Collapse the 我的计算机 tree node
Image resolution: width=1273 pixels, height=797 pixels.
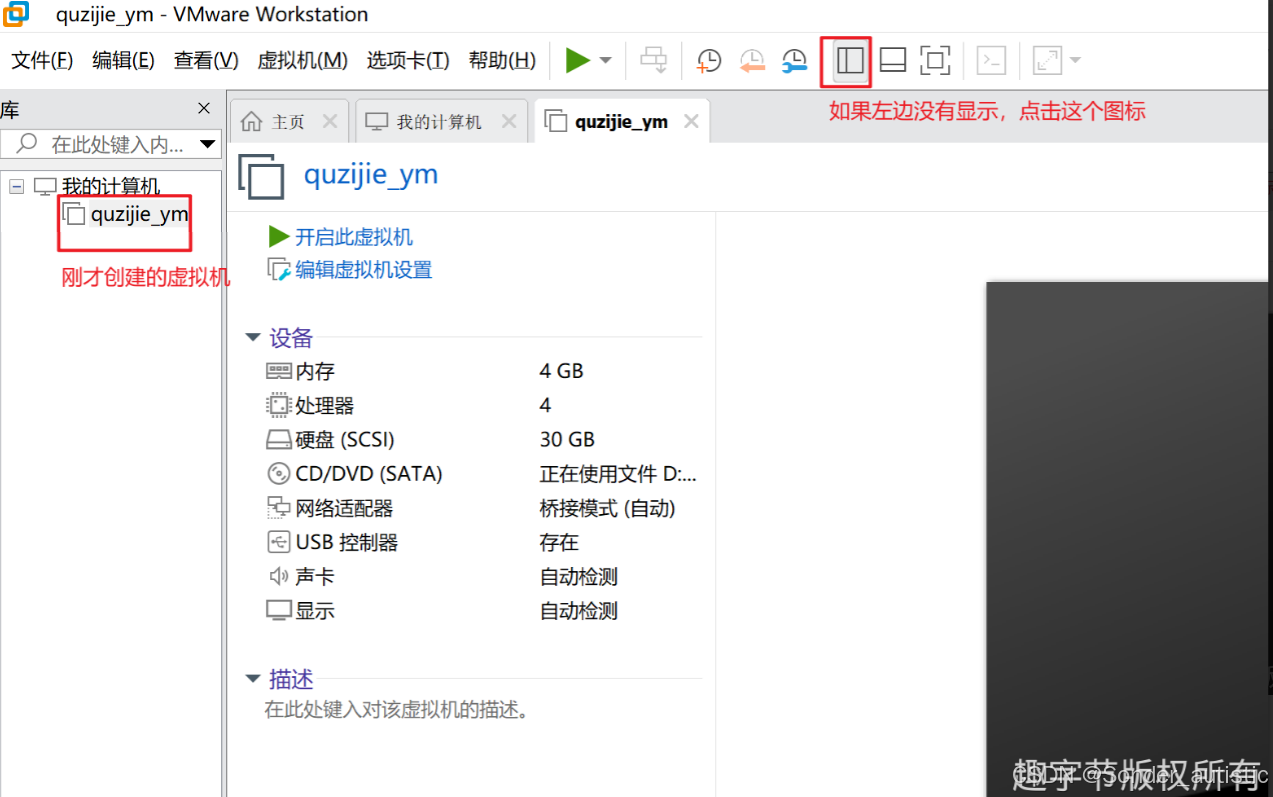16,186
